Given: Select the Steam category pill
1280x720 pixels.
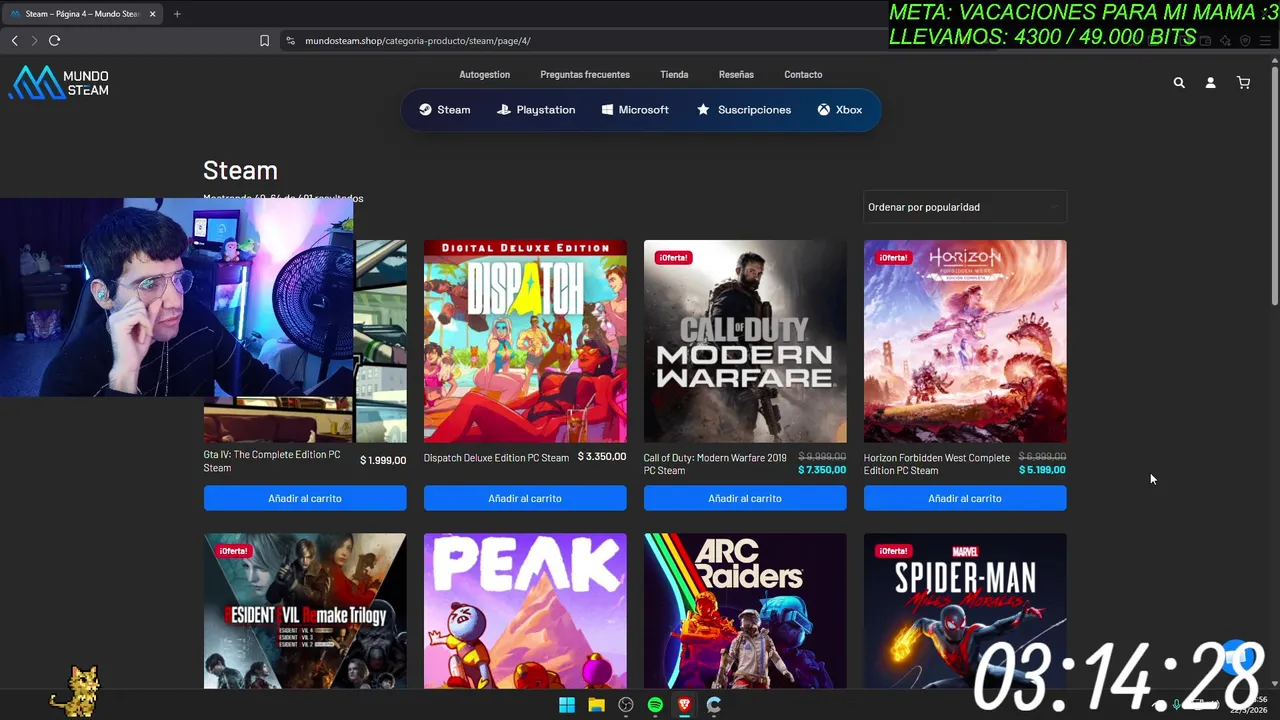Looking at the screenshot, I should [x=444, y=110].
